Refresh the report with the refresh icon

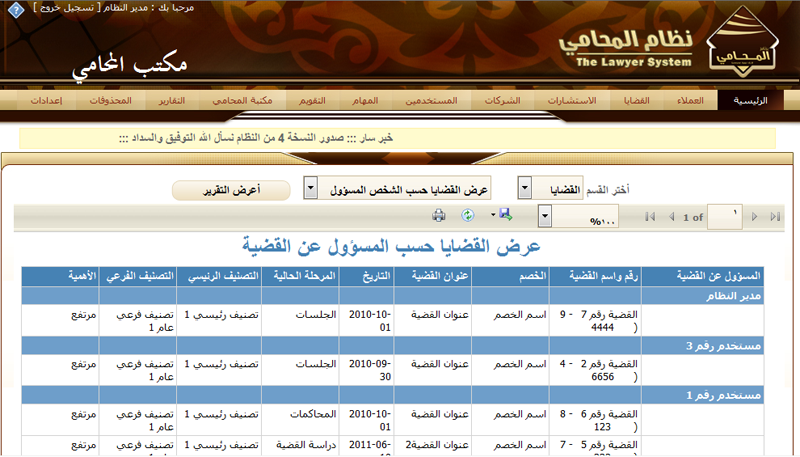467,216
